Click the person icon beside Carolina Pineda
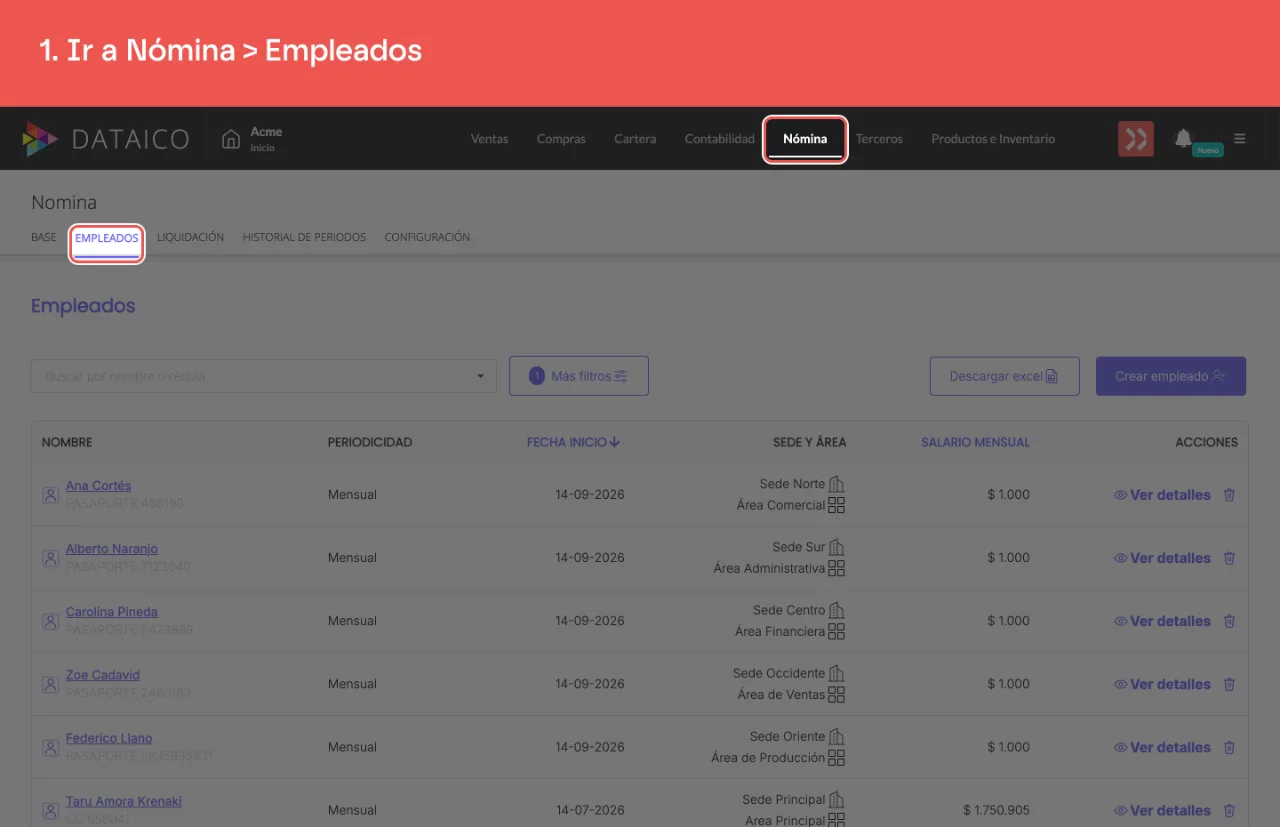Screen dimensions: 1280x827 [x=50, y=621]
